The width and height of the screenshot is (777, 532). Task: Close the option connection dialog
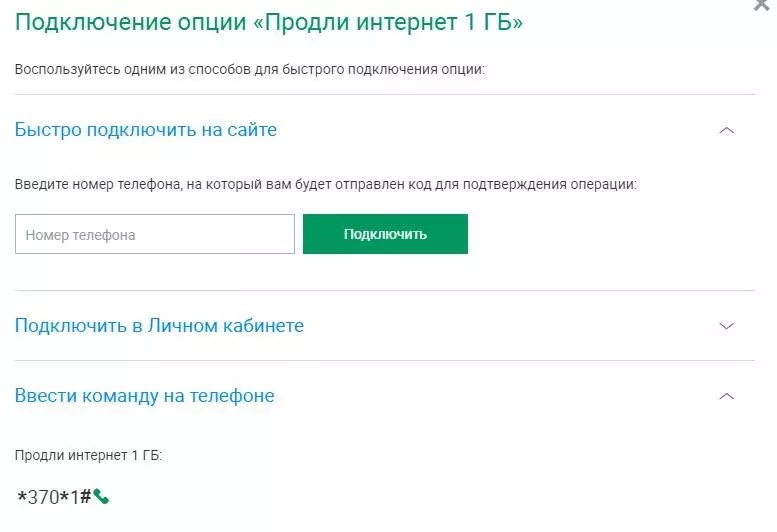click(x=762, y=4)
